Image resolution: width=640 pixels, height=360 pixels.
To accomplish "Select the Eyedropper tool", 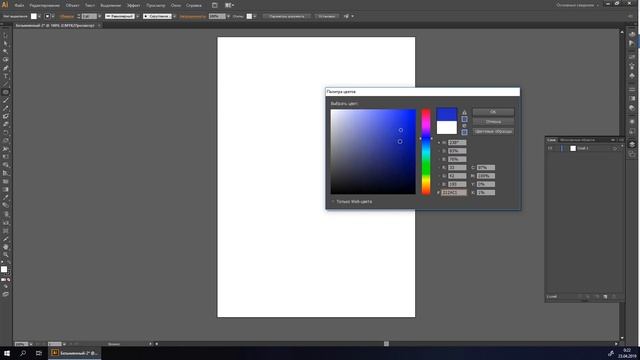I will pyautogui.click(x=5, y=198).
